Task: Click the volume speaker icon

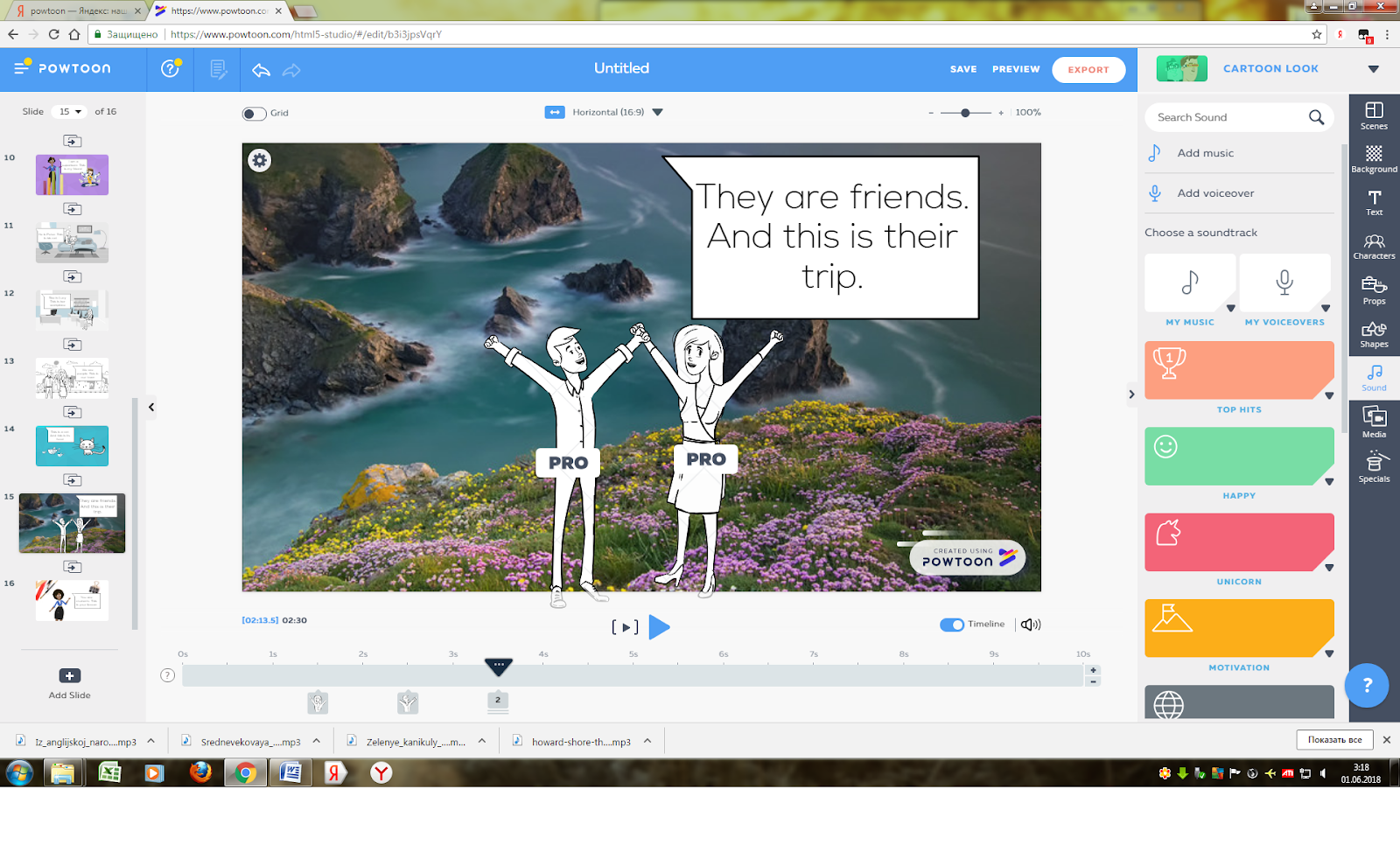Action: click(1031, 625)
